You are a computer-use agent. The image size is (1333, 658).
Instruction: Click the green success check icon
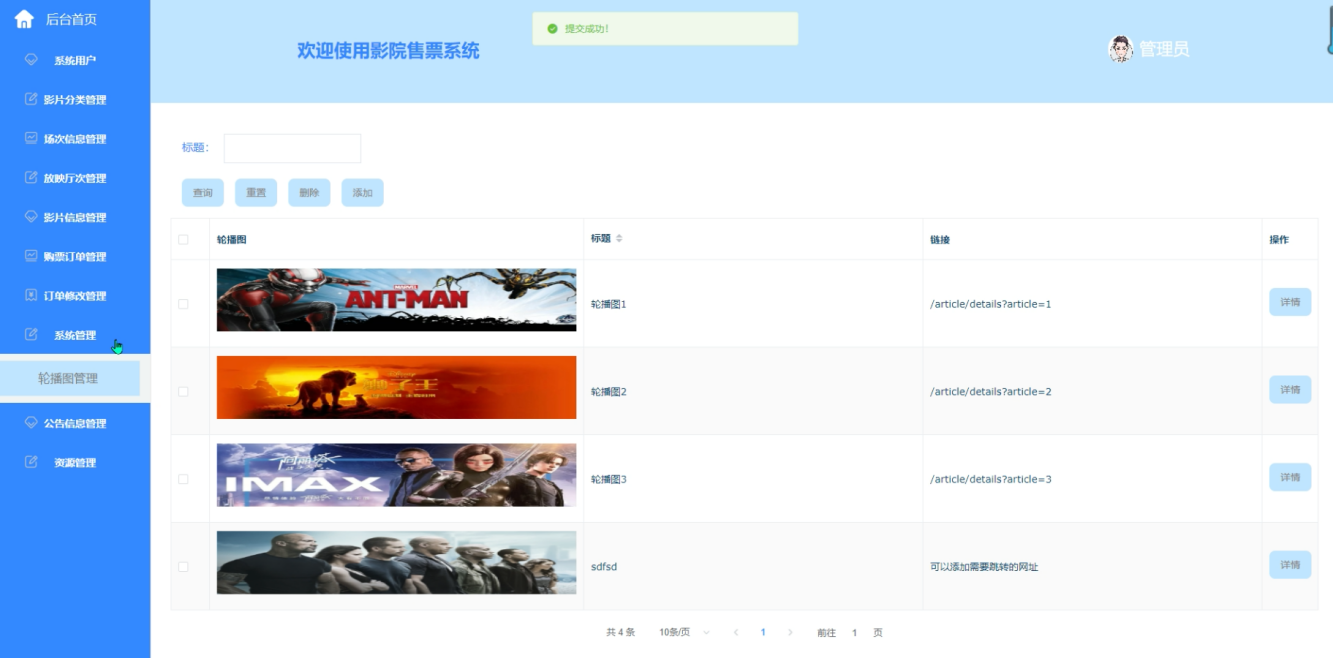coord(552,29)
